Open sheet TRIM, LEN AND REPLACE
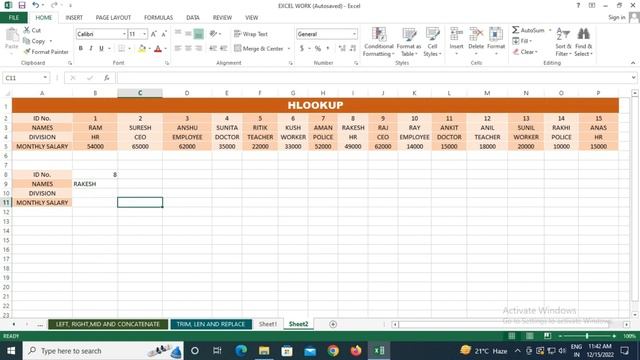This screenshot has height=360, width=640. [211, 324]
